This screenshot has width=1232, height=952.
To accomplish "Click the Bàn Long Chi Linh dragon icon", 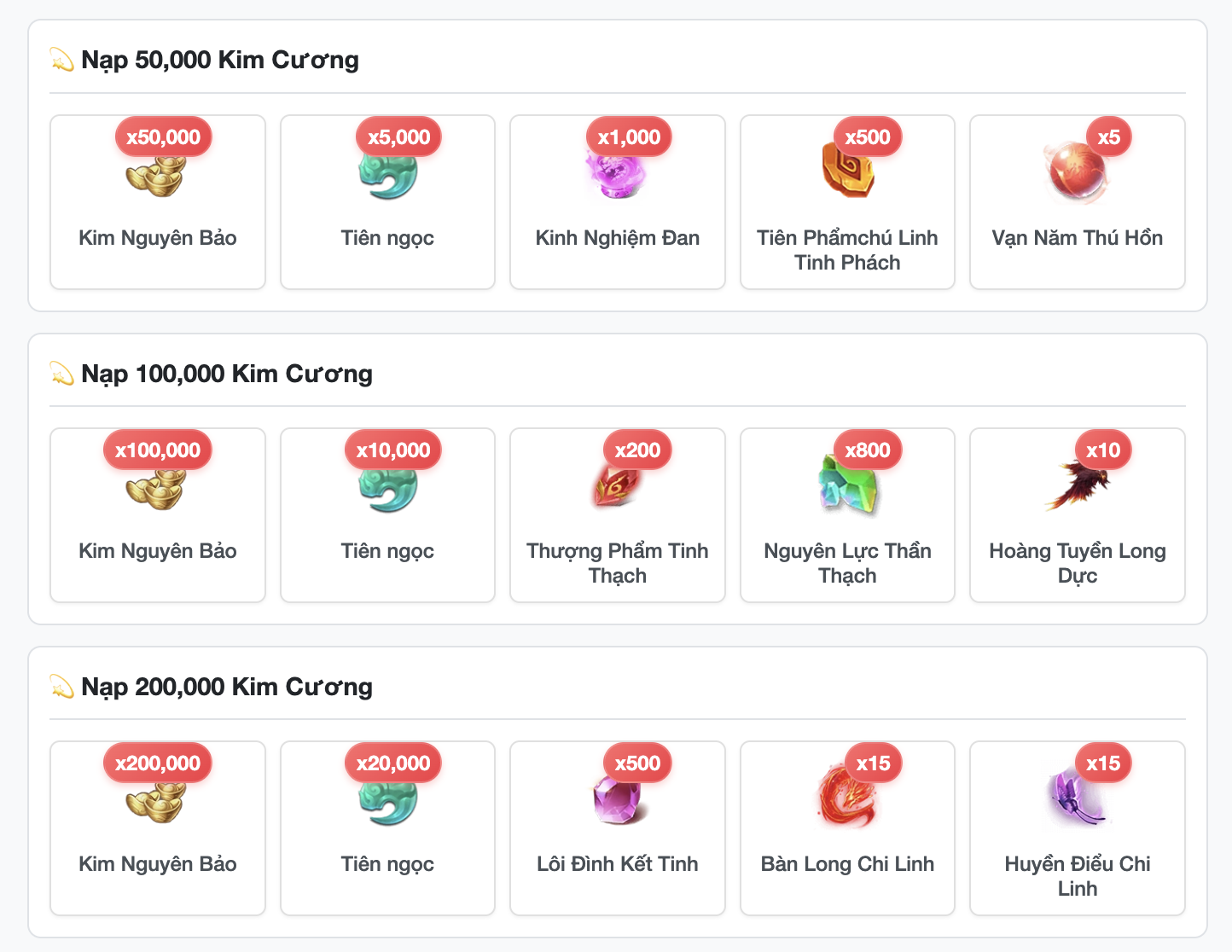I will click(x=847, y=800).
